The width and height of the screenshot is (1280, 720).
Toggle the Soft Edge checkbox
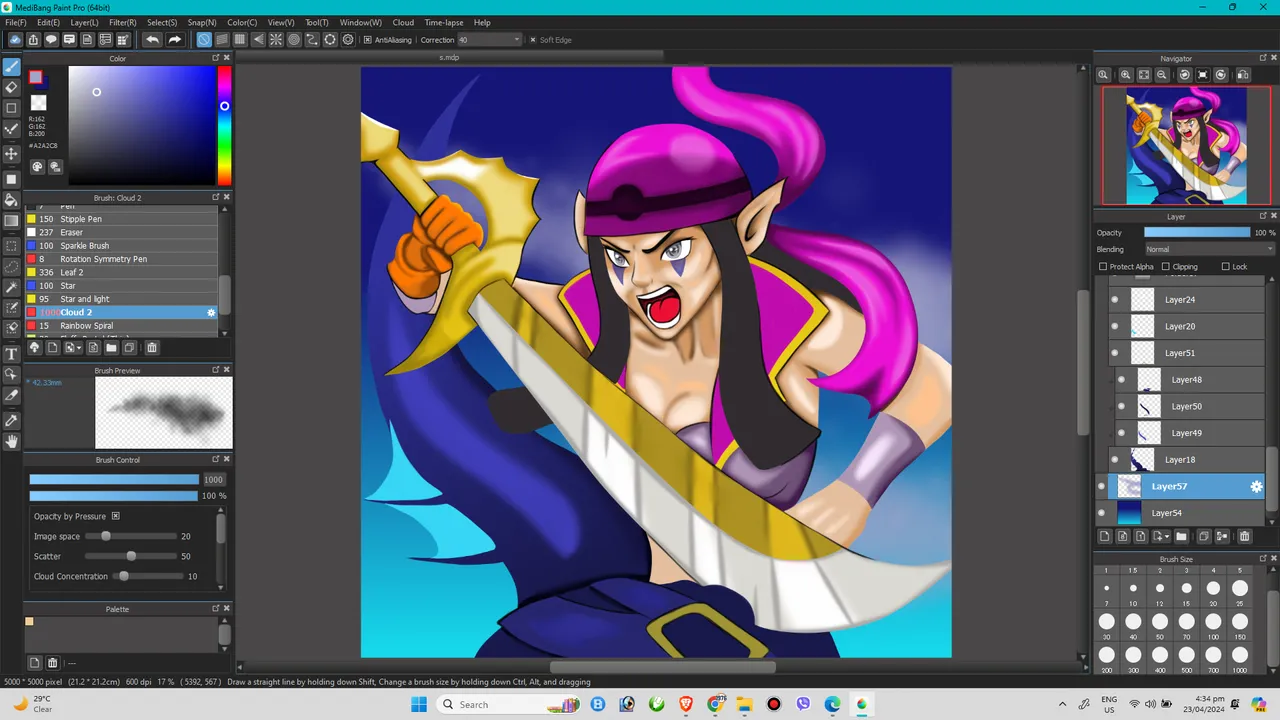point(533,40)
